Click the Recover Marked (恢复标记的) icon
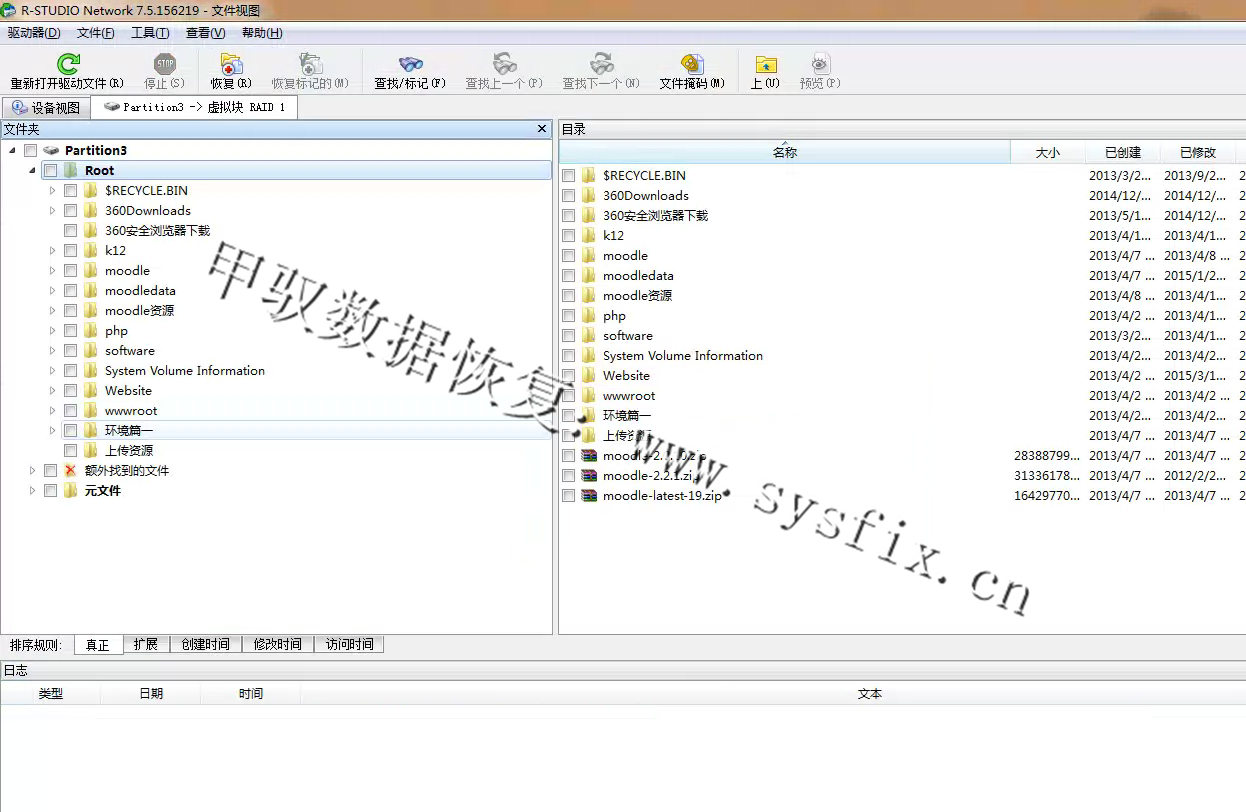Image resolution: width=1246 pixels, height=812 pixels. point(310,64)
